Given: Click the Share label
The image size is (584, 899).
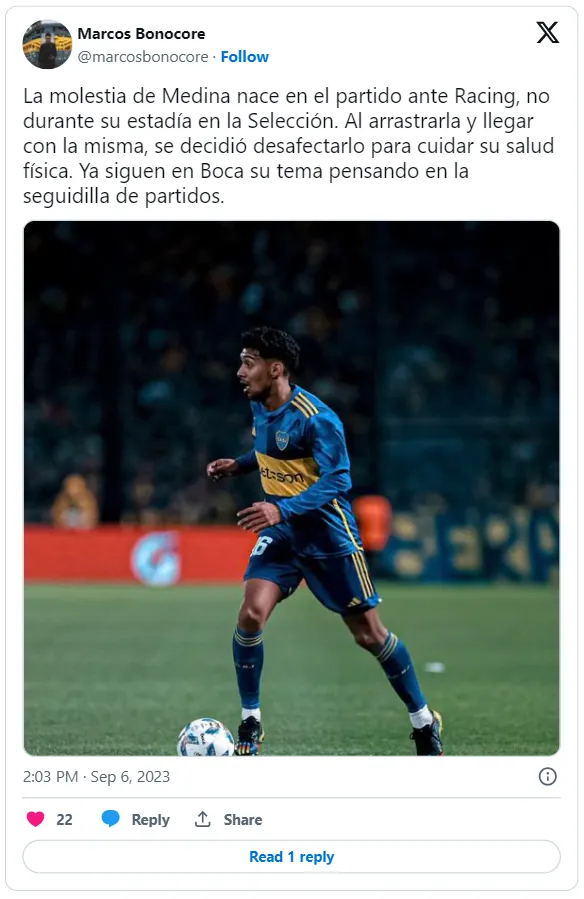Looking at the screenshot, I should click(242, 820).
